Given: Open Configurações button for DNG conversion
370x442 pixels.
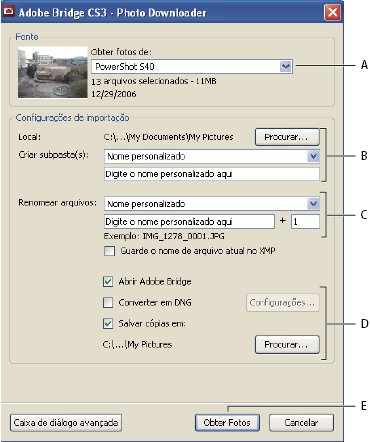Looking at the screenshot, I should coord(283,302).
